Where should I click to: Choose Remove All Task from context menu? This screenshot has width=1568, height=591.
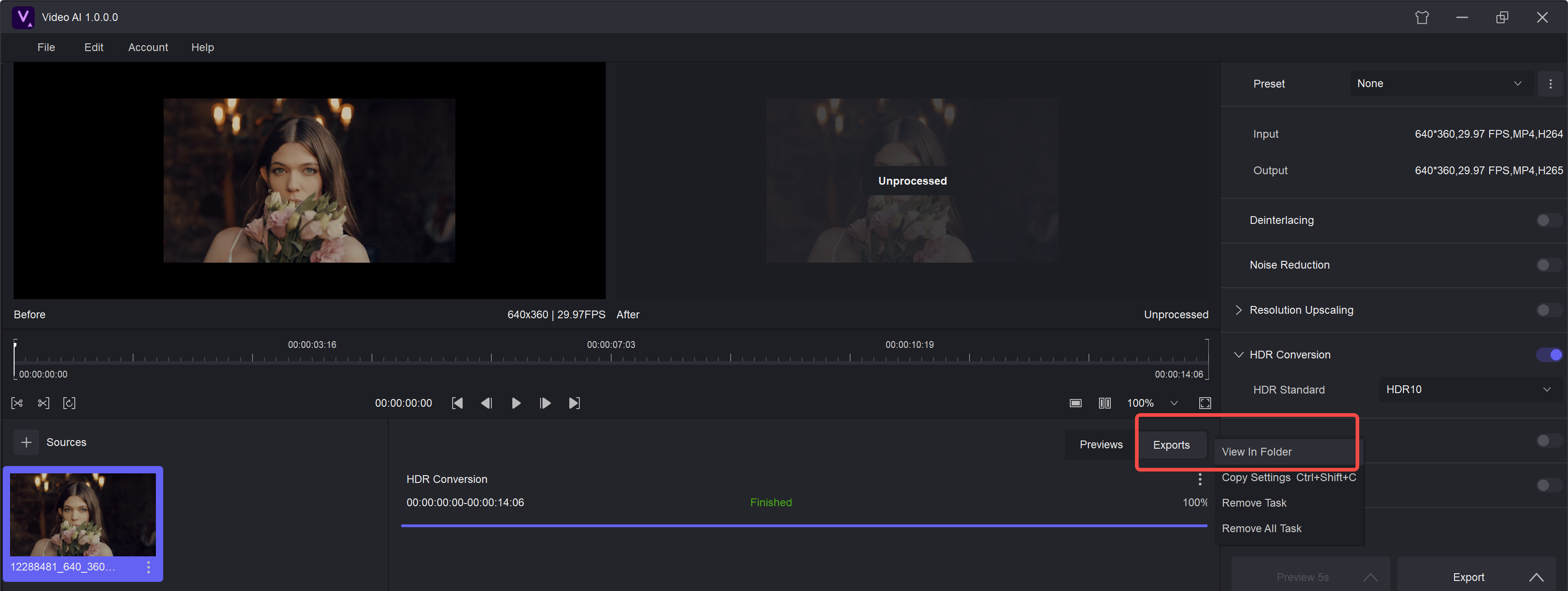(x=1289, y=529)
